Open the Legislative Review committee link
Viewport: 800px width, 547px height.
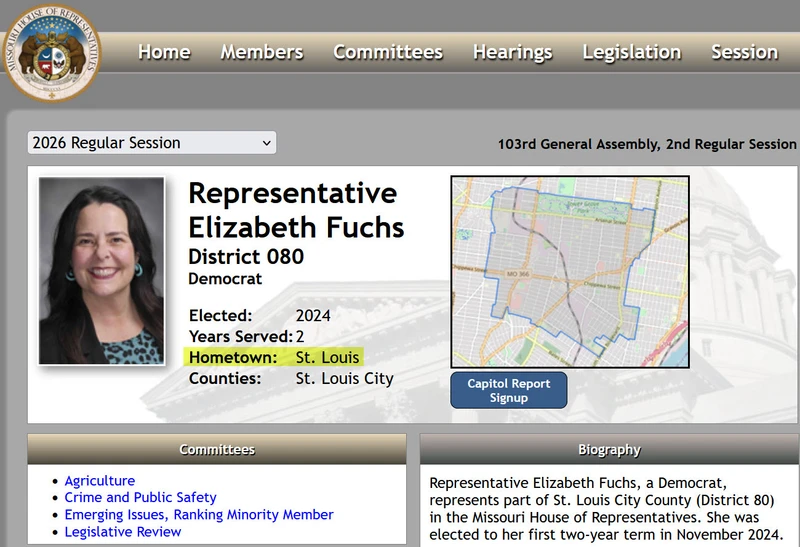click(x=122, y=532)
